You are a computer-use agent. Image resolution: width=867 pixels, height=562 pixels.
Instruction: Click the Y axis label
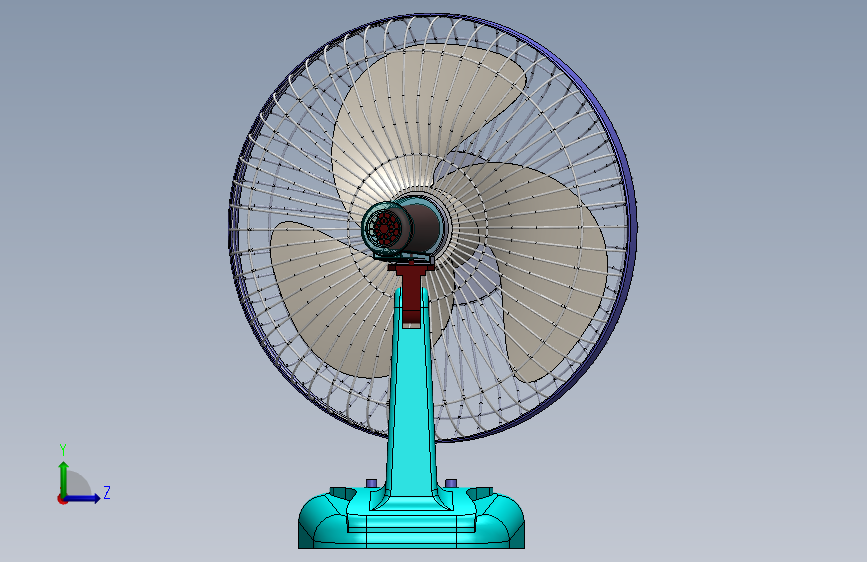tap(63, 450)
